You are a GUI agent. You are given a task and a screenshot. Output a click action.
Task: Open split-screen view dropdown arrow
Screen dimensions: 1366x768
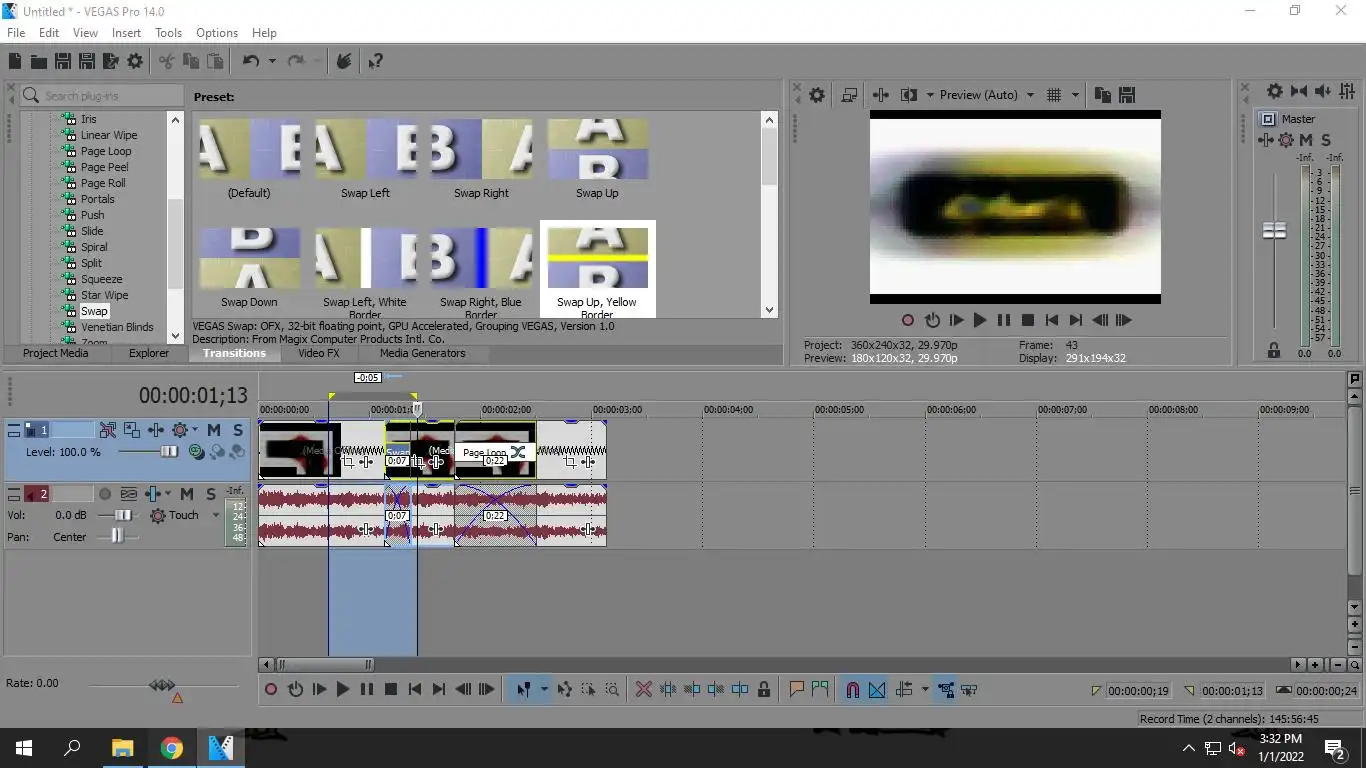pos(930,95)
